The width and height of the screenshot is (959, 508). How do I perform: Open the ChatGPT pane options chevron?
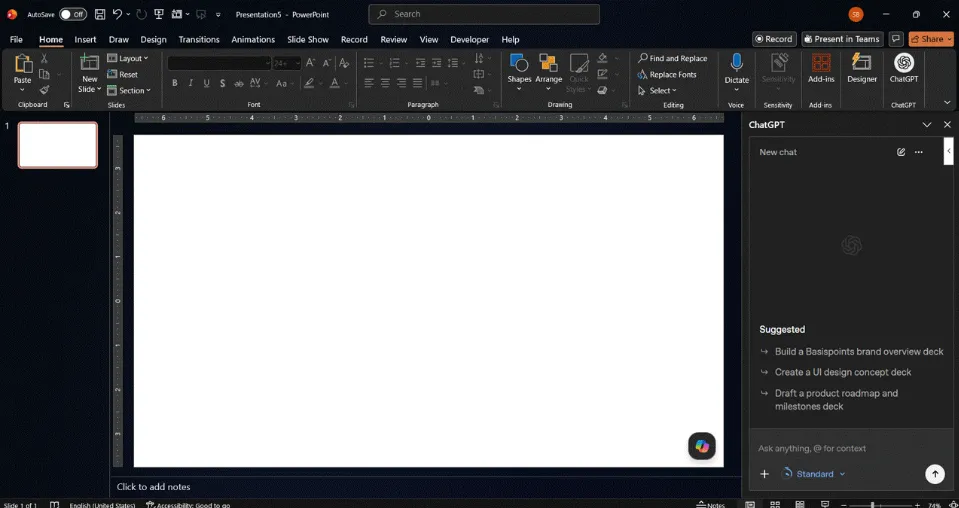pos(927,125)
